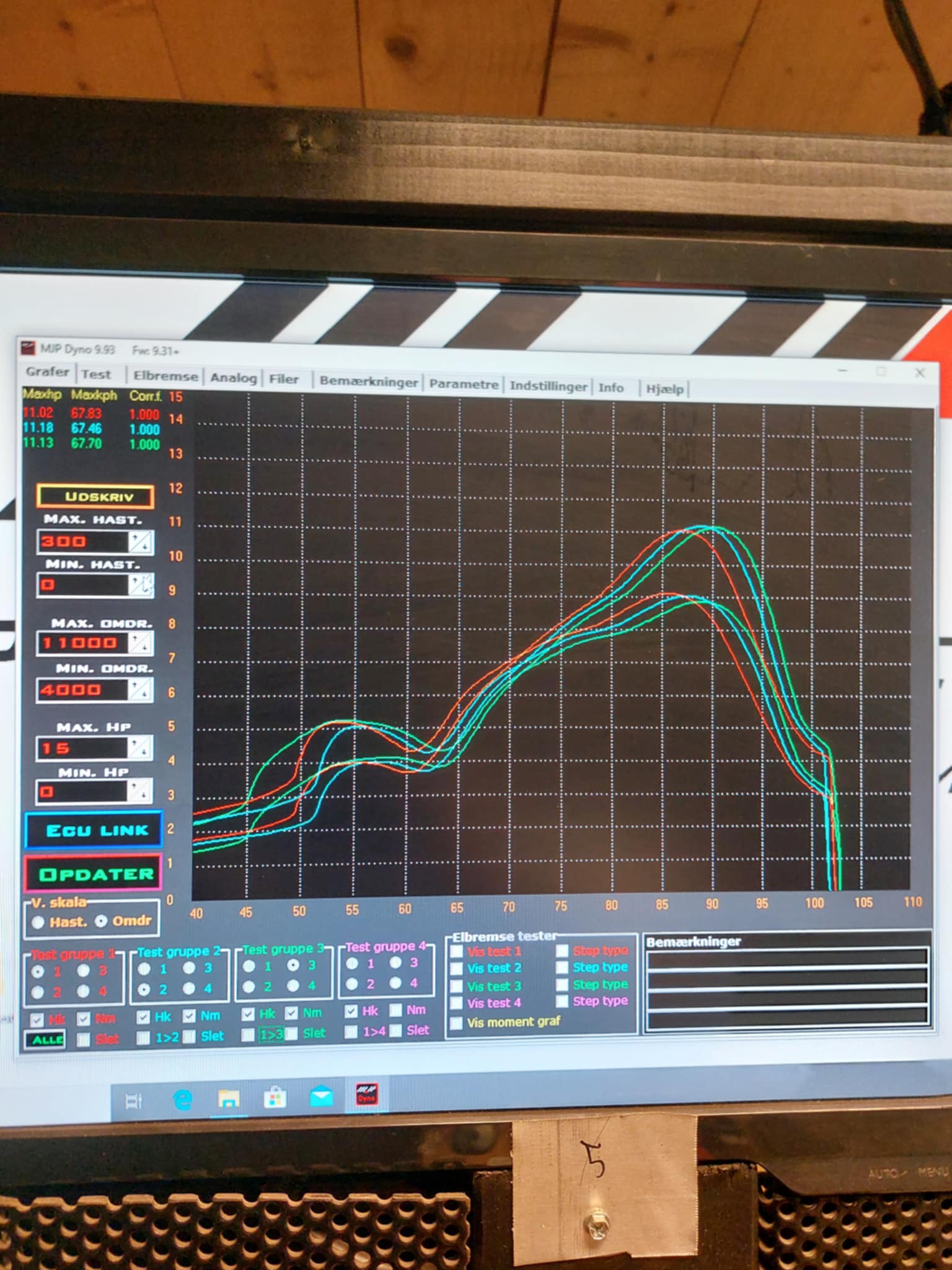Click the Min. Omdr. stepper arrows

point(139,690)
